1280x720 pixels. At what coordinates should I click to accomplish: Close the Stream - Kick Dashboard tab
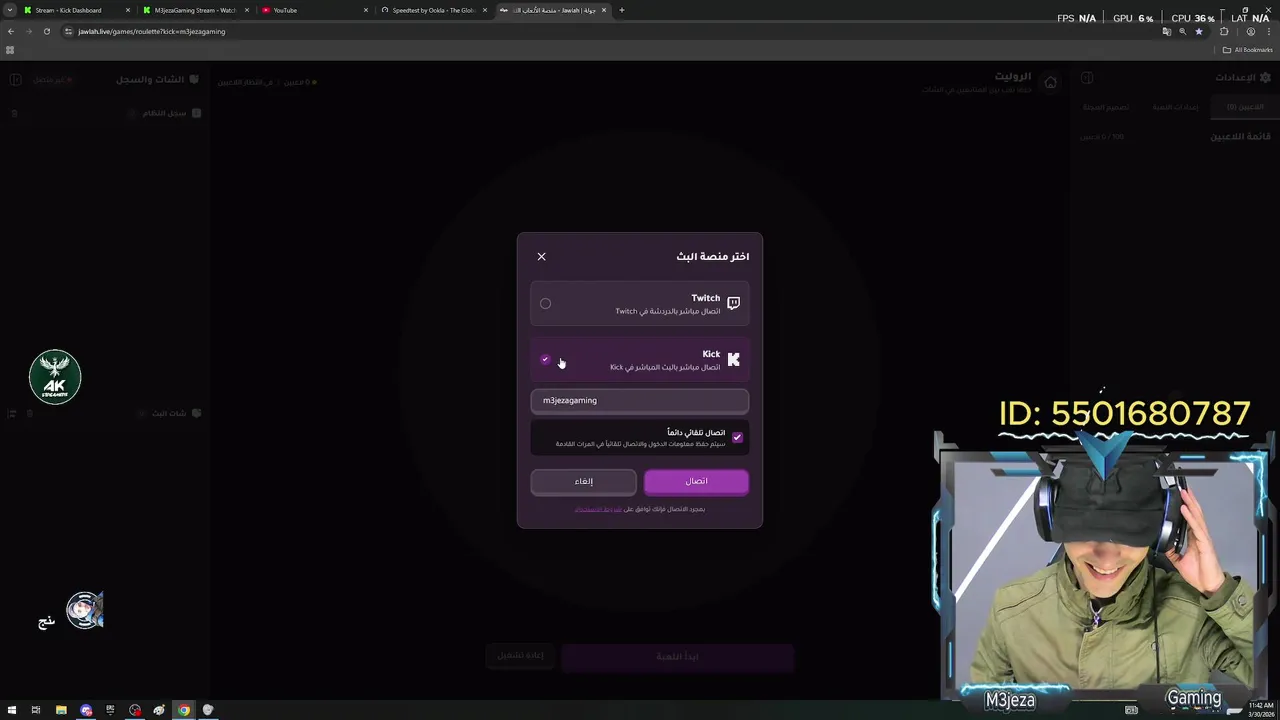128,10
